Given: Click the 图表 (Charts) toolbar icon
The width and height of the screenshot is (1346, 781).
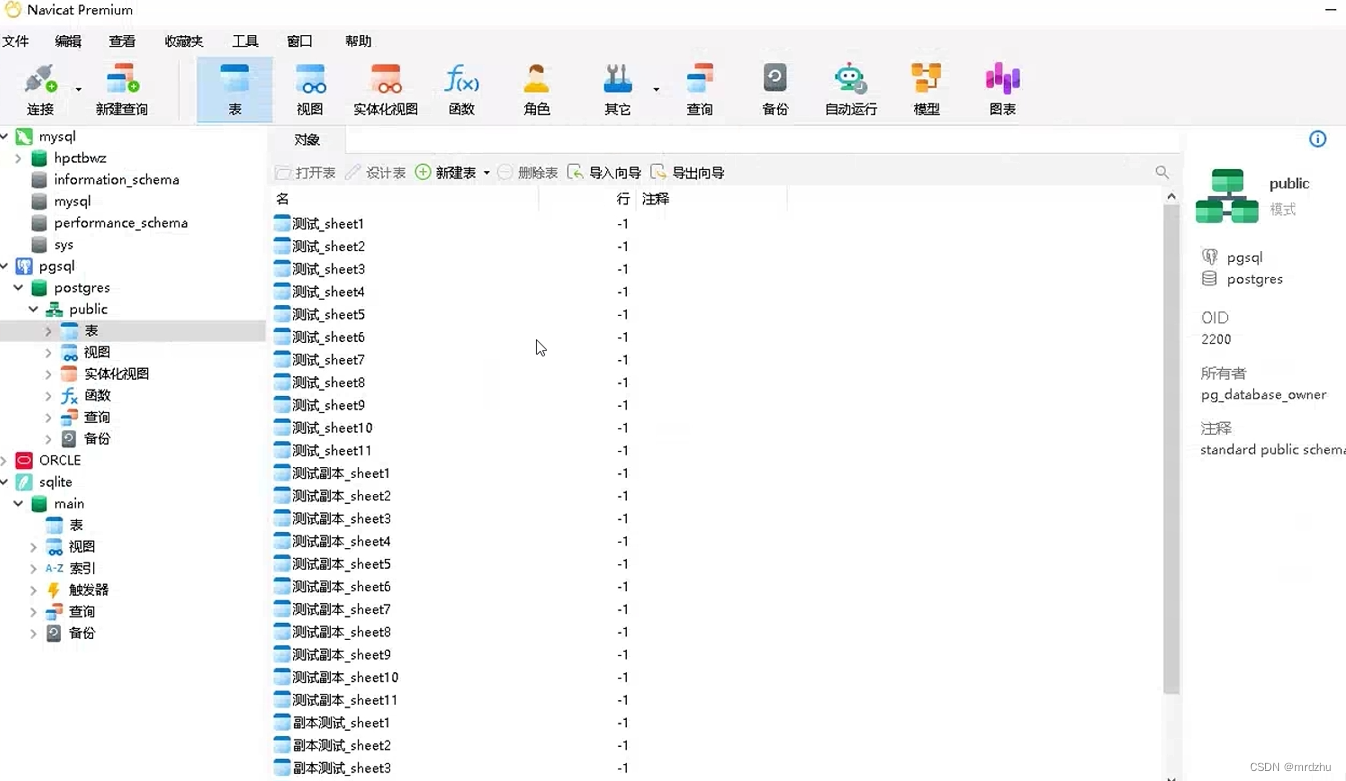Looking at the screenshot, I should tap(1001, 88).
